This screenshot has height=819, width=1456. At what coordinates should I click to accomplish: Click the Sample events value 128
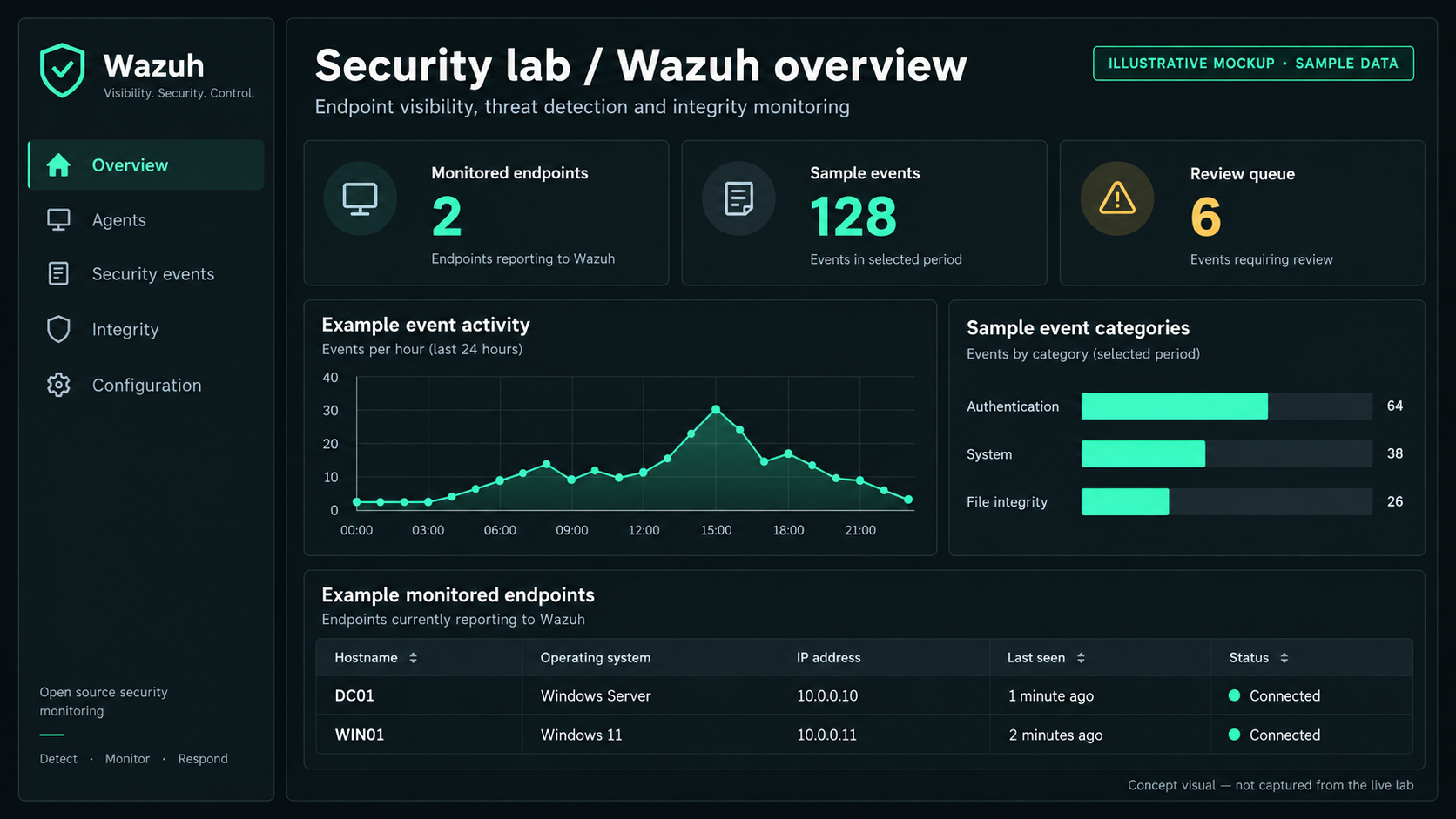point(853,217)
